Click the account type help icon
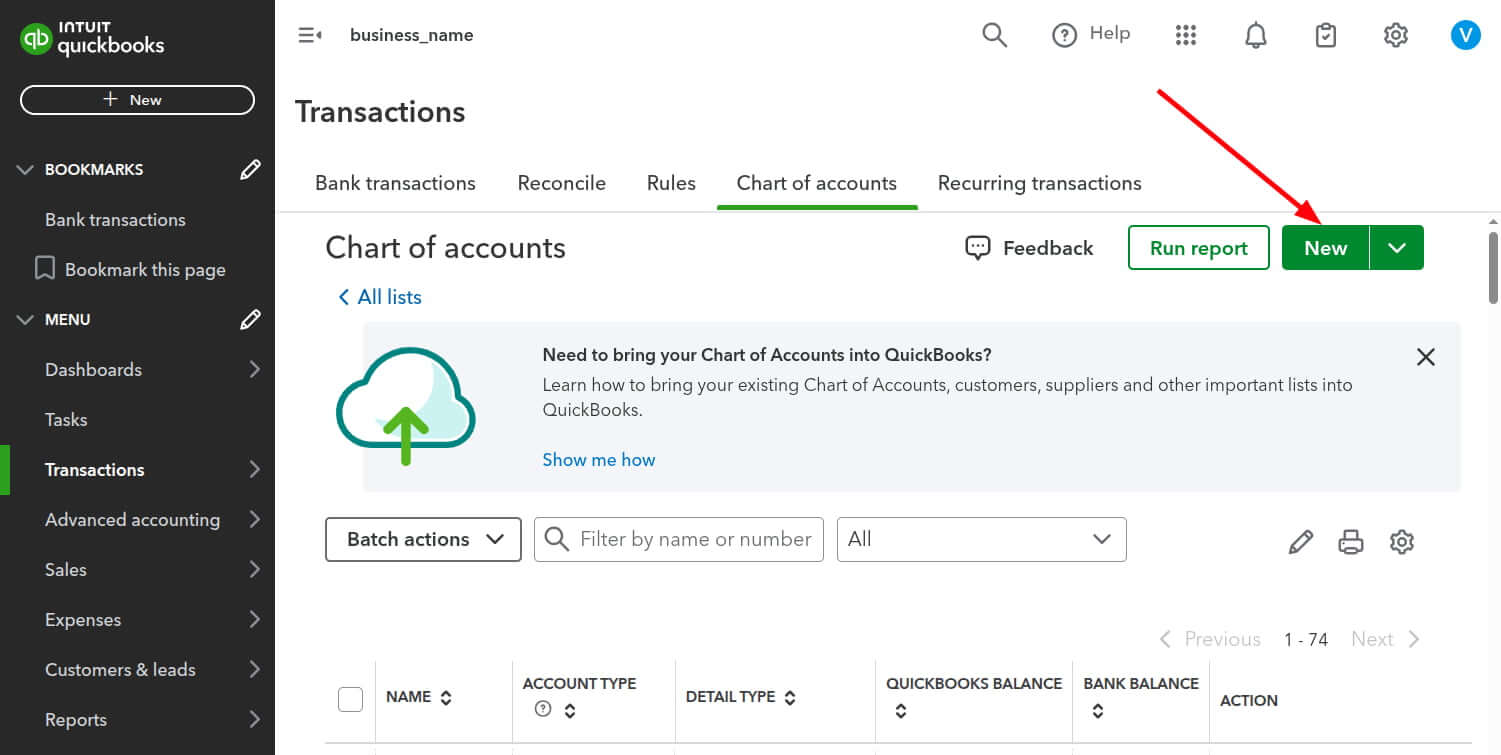The image size is (1501, 755). pyautogui.click(x=543, y=709)
